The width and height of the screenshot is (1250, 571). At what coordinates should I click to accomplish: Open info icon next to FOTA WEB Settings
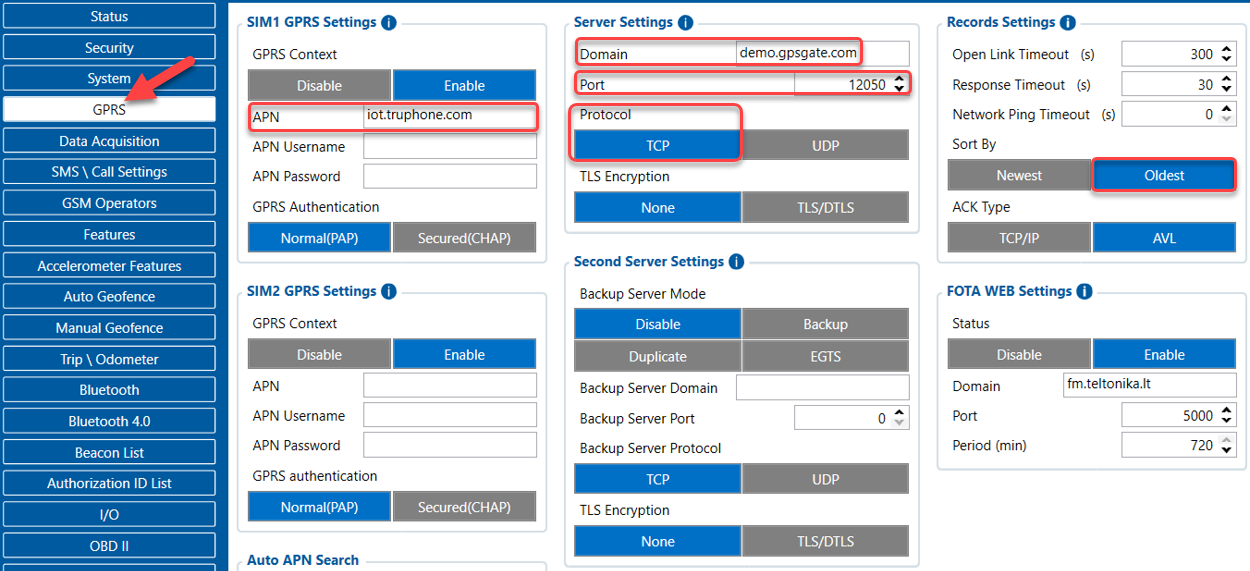[x=1084, y=291]
